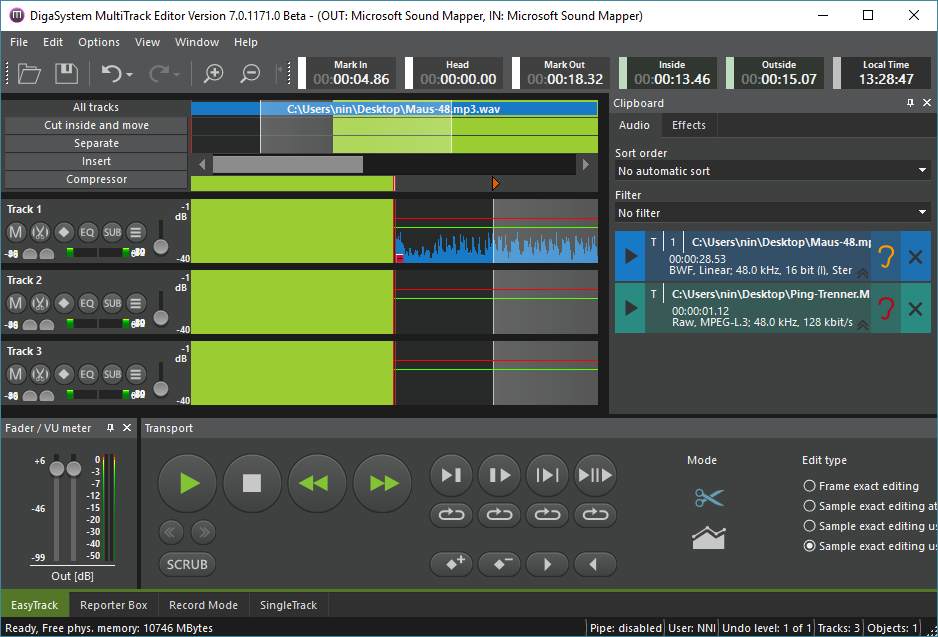This screenshot has height=637, width=938.
Task: Click the orange ear icon for Maus-48
Action: 885,256
